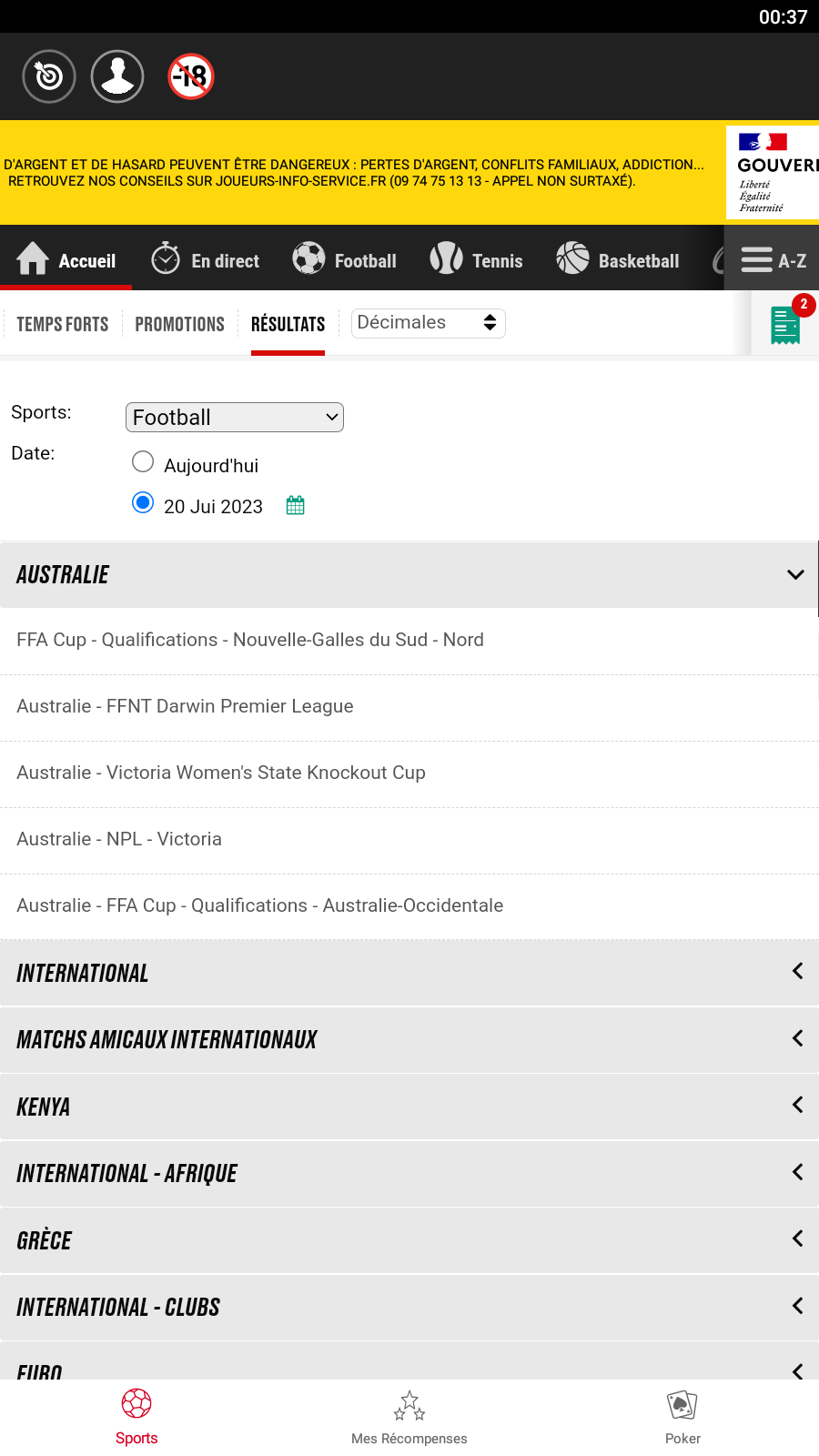Select the 20 Jui 2023 radio button
Screen dimensions: 819x1456
[143, 503]
